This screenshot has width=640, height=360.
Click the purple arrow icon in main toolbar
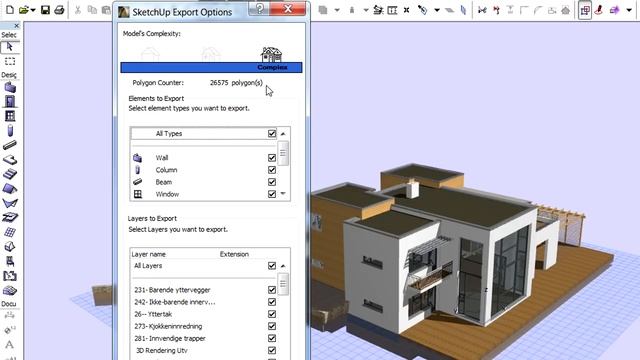pos(614,10)
